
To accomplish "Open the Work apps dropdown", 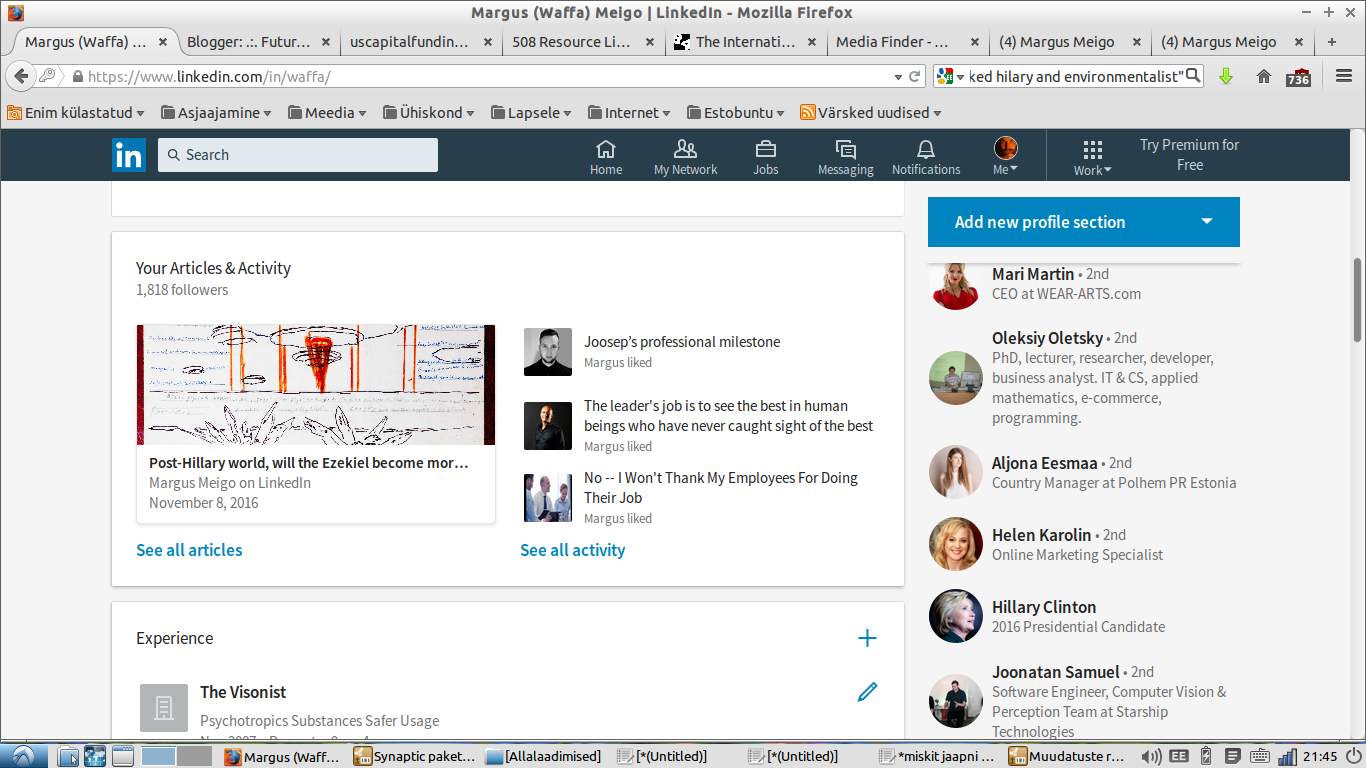I will click(1092, 157).
